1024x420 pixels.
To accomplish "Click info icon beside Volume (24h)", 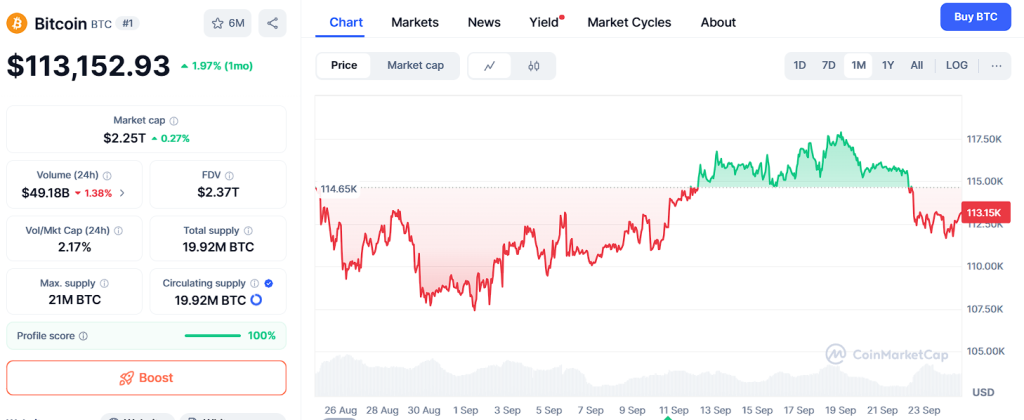I will pyautogui.click(x=107, y=176).
